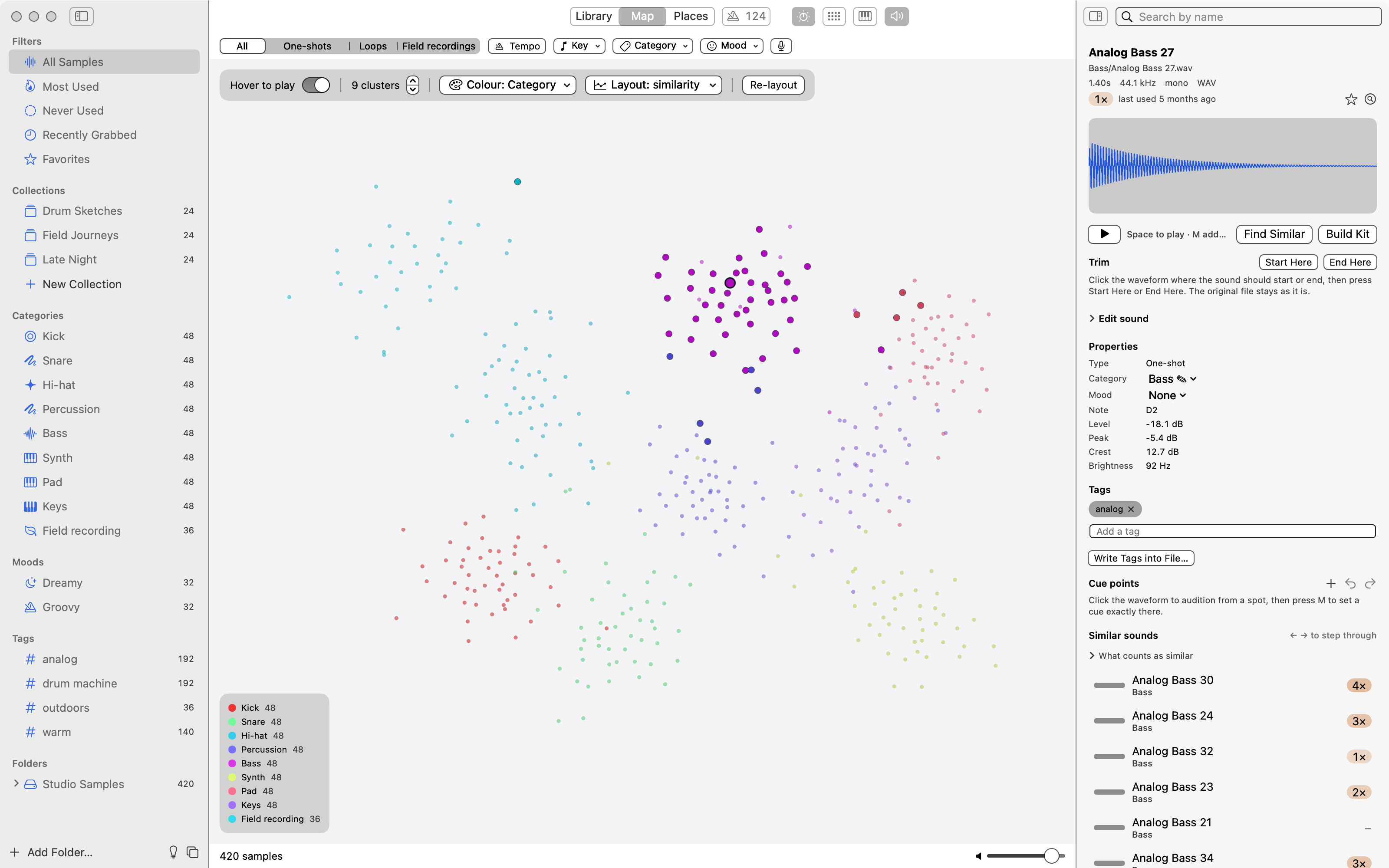
Task: Adjust the volume slider in status bar
Action: tap(1025, 856)
